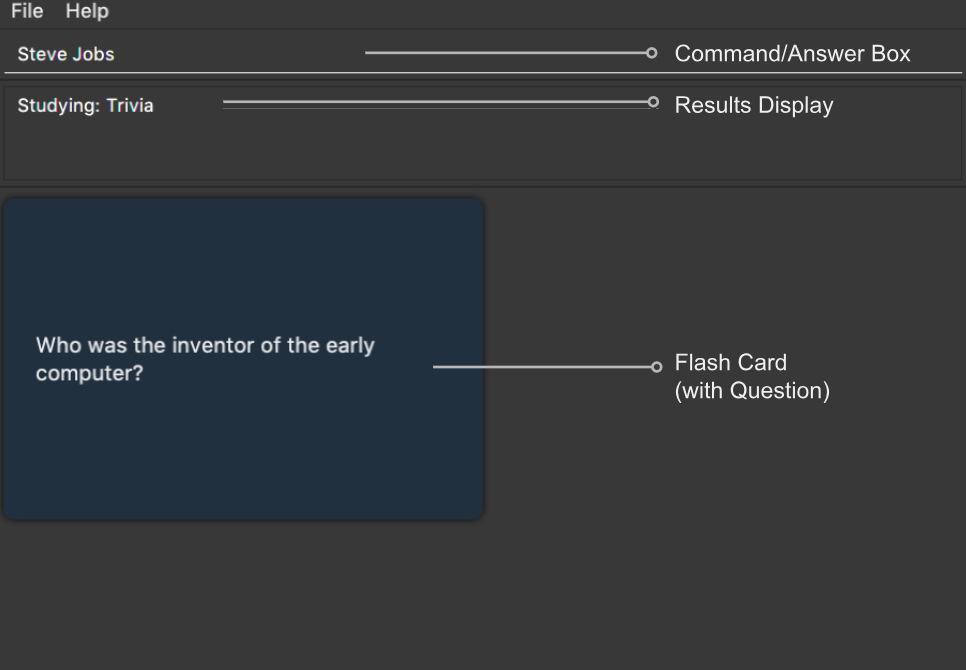Screen dimensions: 966x670
Task: Click the "Steve Jobs" answer text
Action: (x=66, y=54)
